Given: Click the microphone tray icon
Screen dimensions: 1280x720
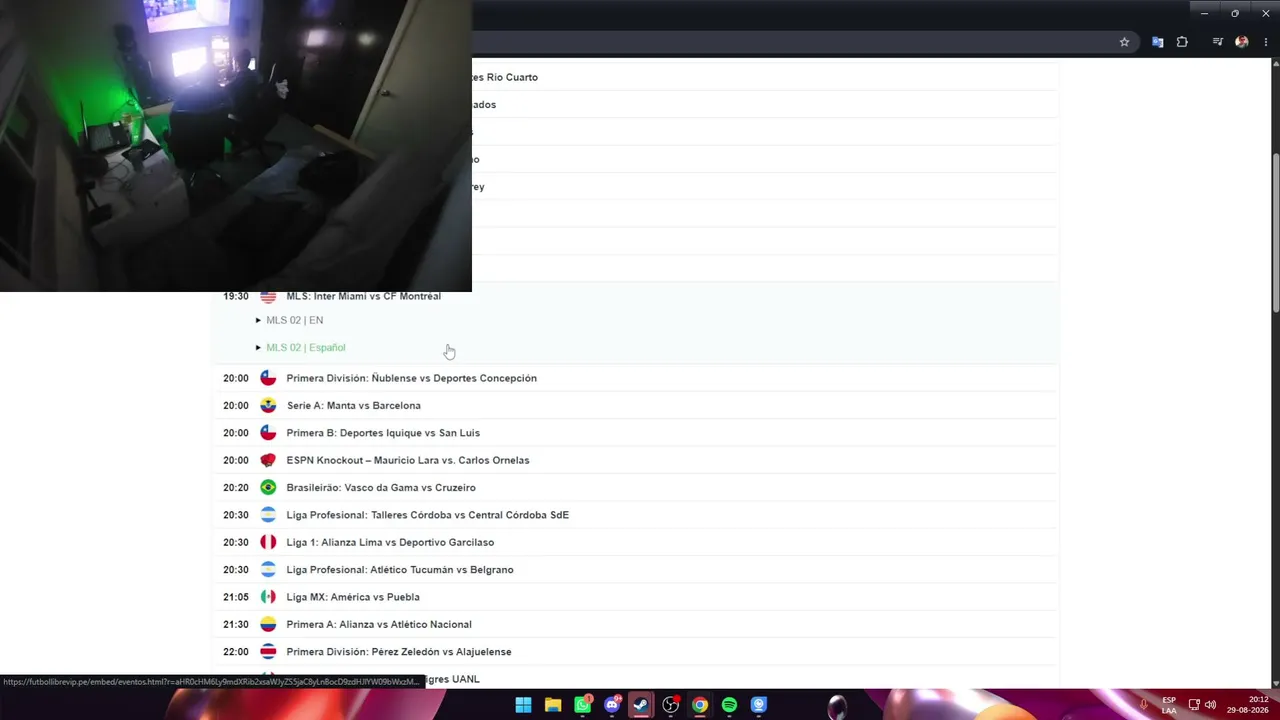Looking at the screenshot, I should pyautogui.click(x=1144, y=705).
